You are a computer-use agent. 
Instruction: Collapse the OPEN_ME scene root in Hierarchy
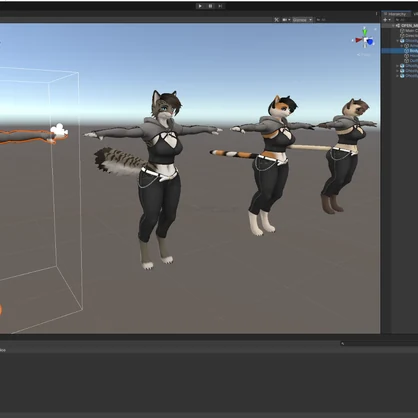[393, 25]
